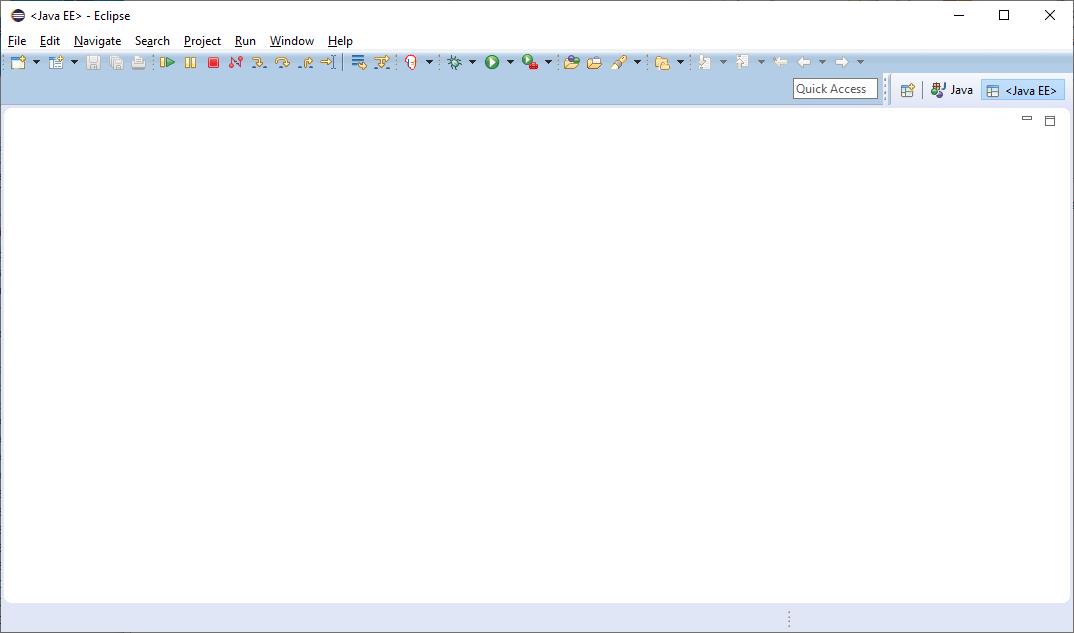Click the Save floppy disk icon
Viewport: 1074px width, 633px height.
click(x=94, y=62)
